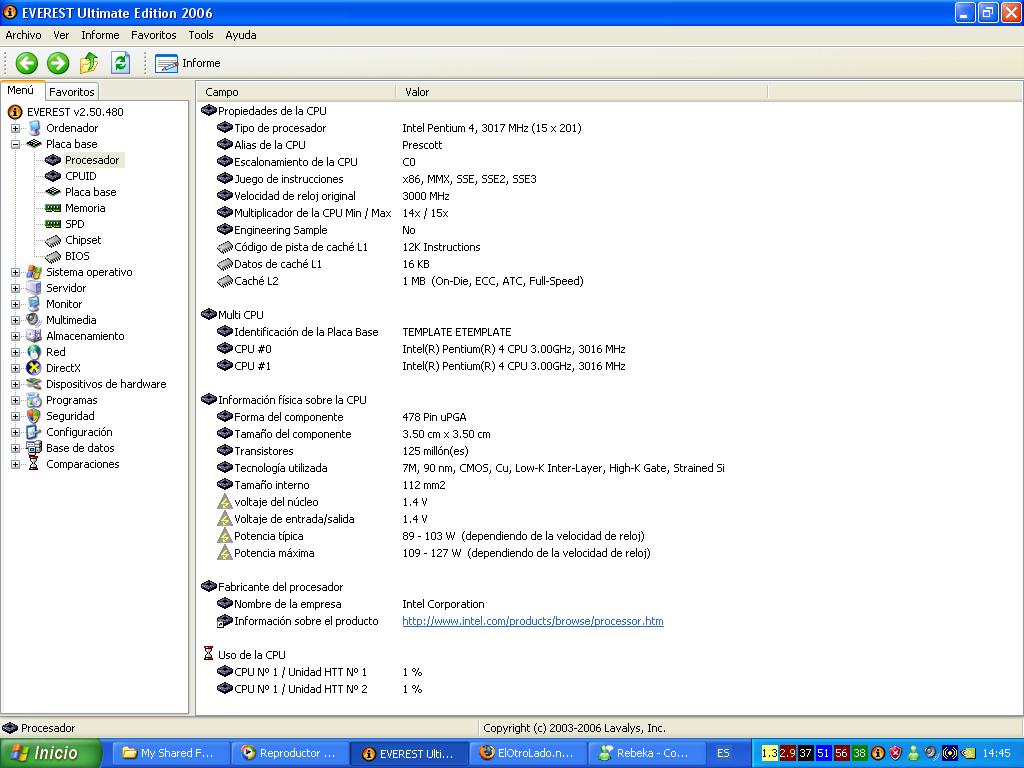Select the Transistores row

pyautogui.click(x=343, y=451)
